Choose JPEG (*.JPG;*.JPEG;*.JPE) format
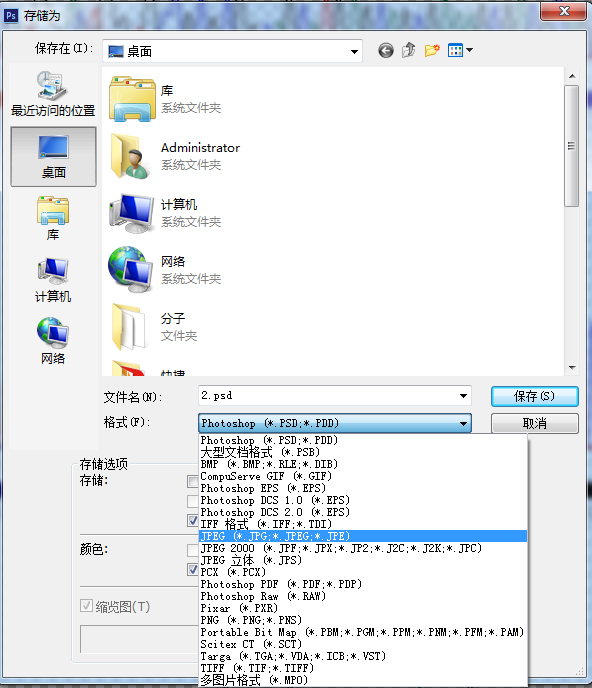 tap(363, 536)
